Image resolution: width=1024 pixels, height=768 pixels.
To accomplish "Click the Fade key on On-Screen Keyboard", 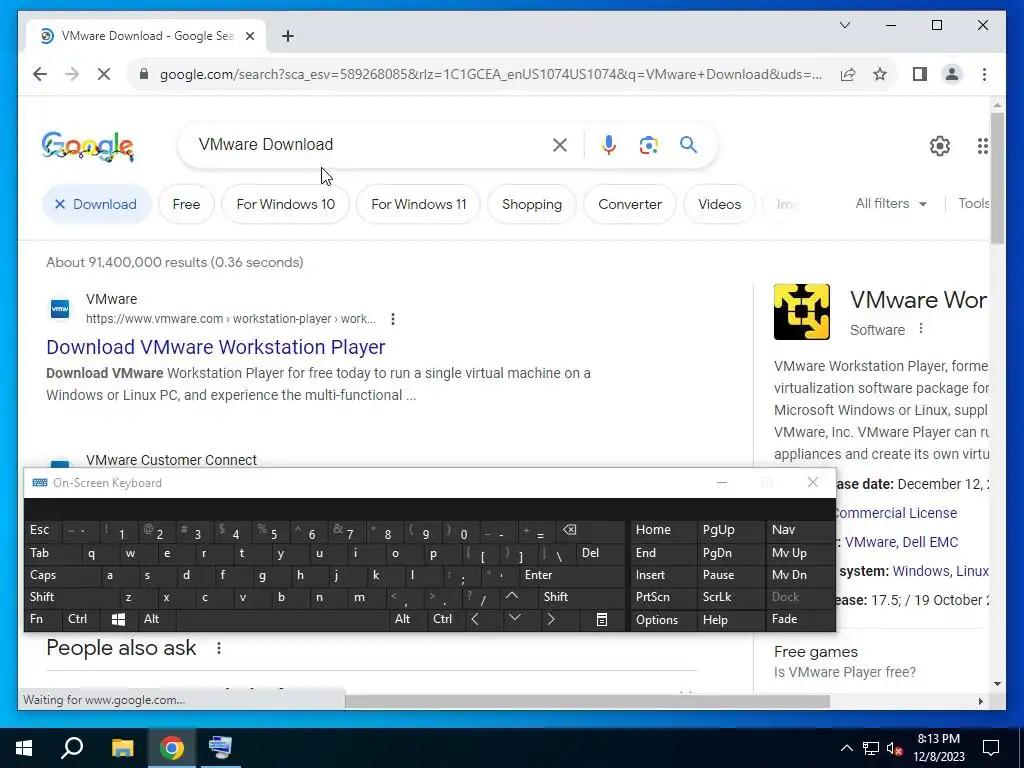I will tap(801, 619).
